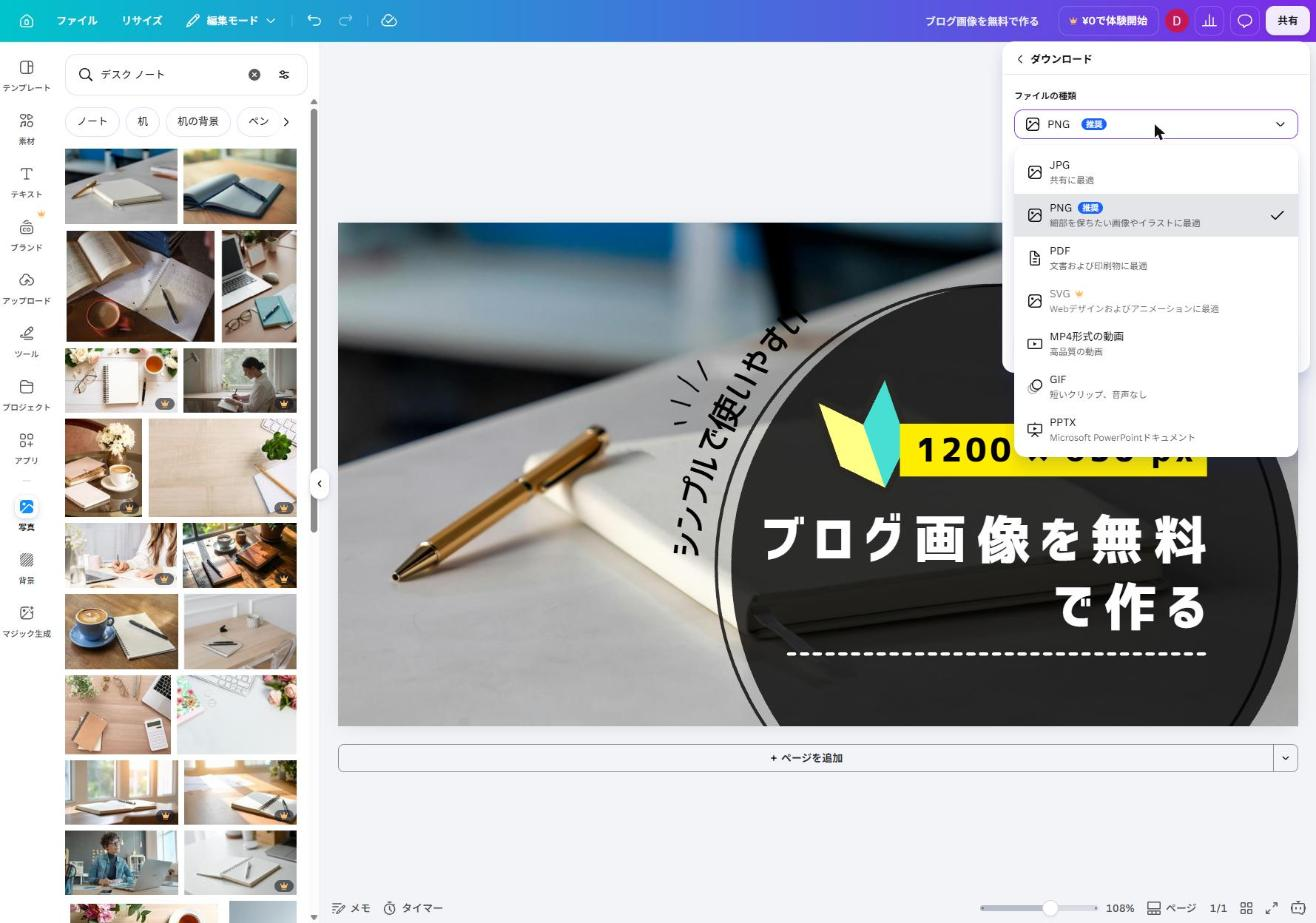Expand the add page options arrow
Image resolution: width=1316 pixels, height=923 pixels.
(1286, 758)
